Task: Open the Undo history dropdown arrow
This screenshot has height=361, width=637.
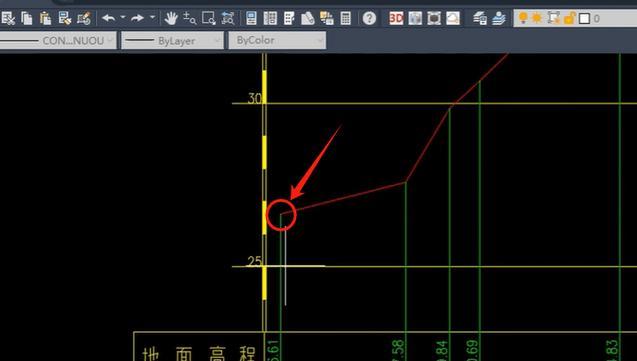Action: (x=123, y=17)
